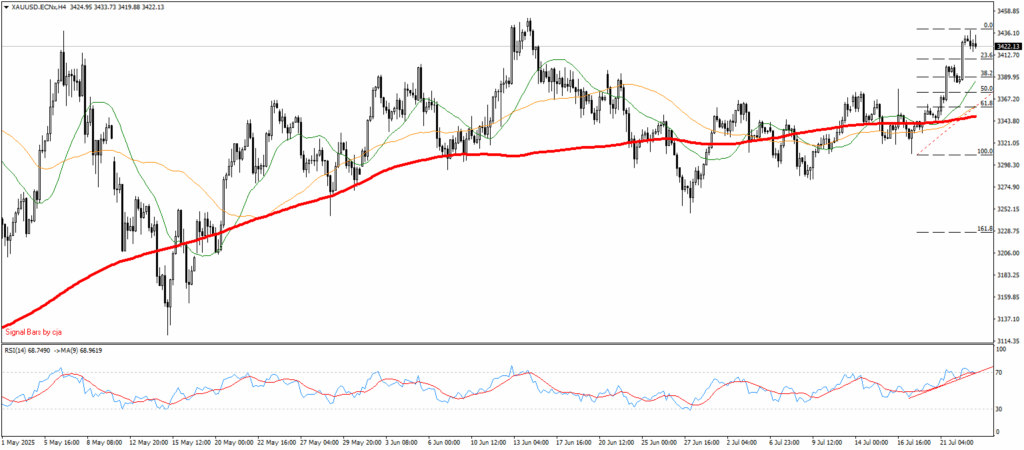
Task: Click the 61.8 Fibonacci level label
Action: pos(985,102)
